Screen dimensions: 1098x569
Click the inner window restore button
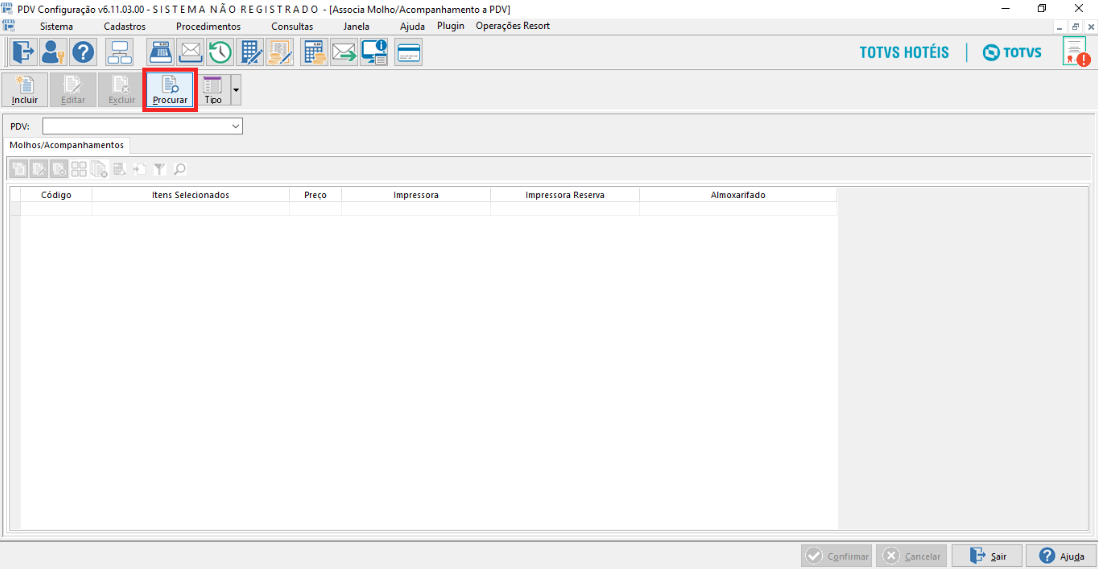[x=1076, y=27]
